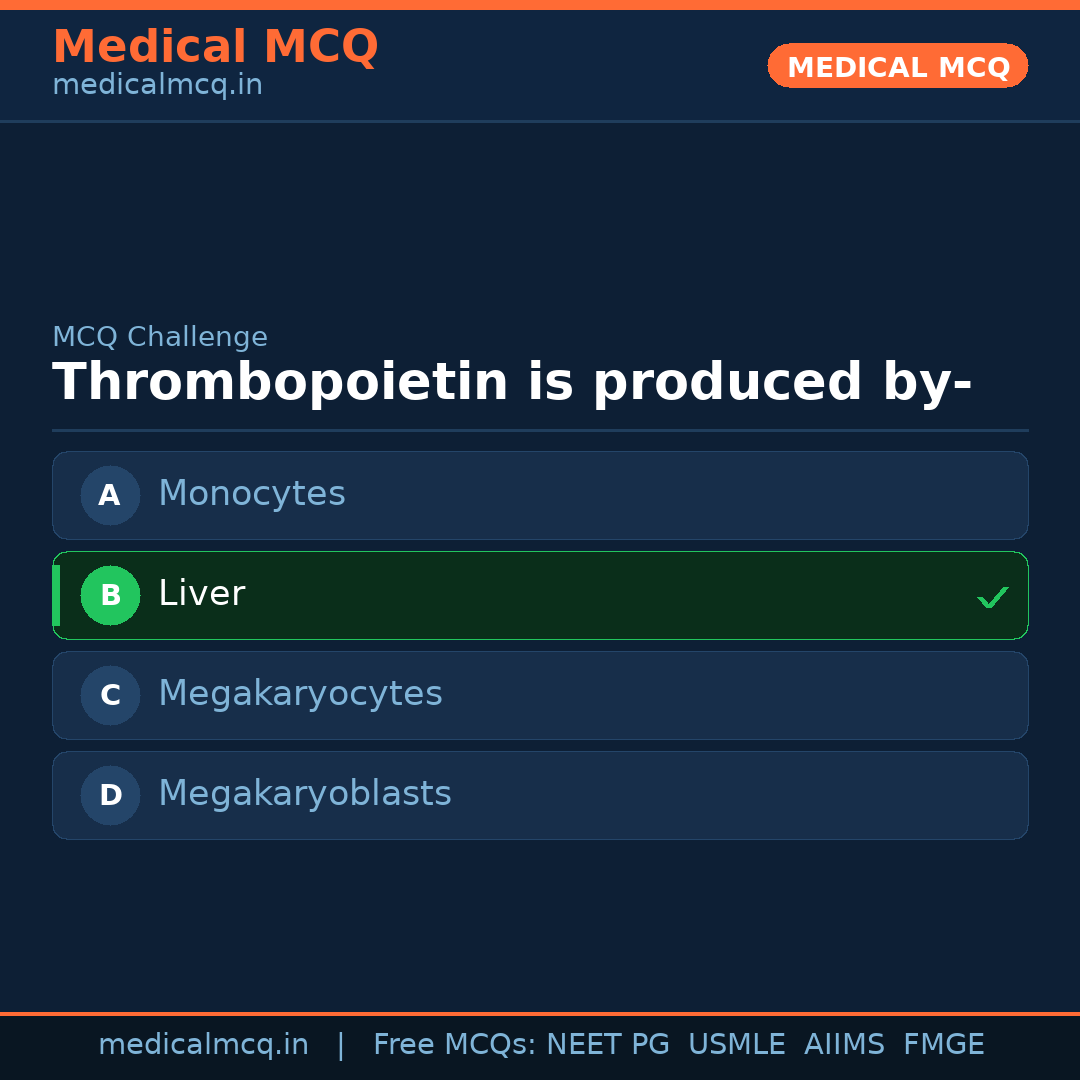The height and width of the screenshot is (1080, 1080).
Task: Click the MCQ Challenge label
Action: [x=160, y=337]
